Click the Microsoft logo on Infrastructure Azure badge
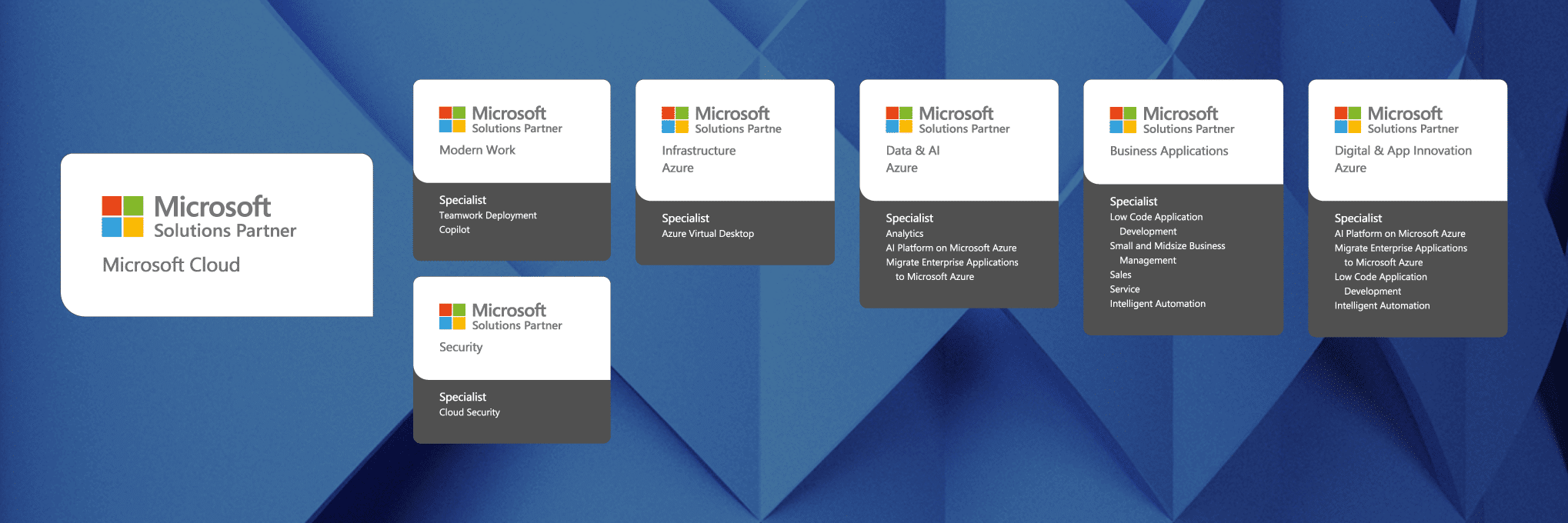This screenshot has height=523, width=1568. (x=675, y=120)
